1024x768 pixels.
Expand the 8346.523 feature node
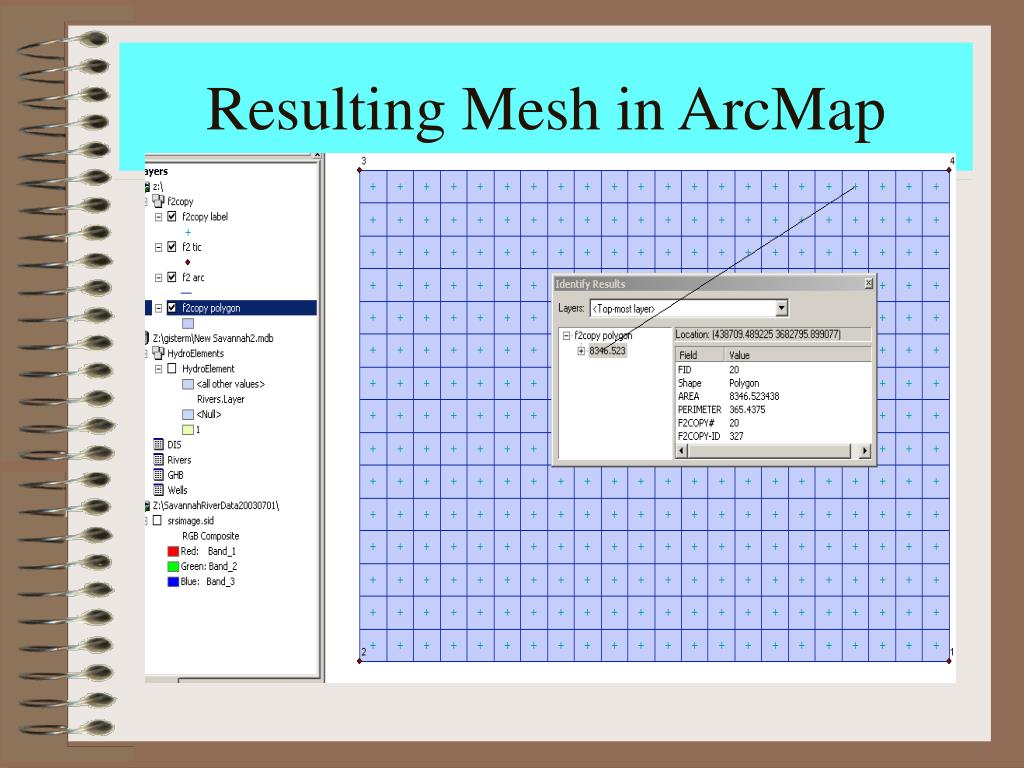[581, 351]
